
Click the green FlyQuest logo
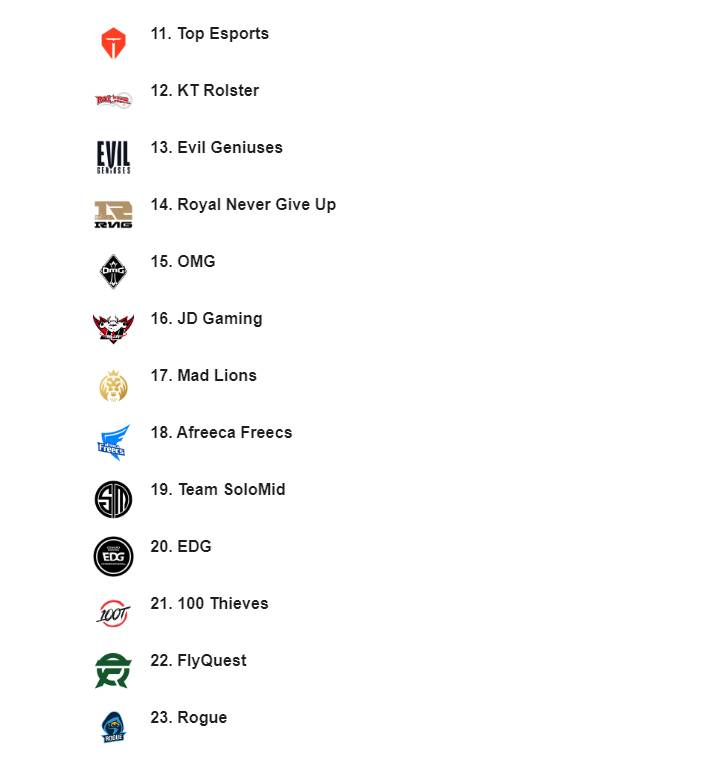113,670
